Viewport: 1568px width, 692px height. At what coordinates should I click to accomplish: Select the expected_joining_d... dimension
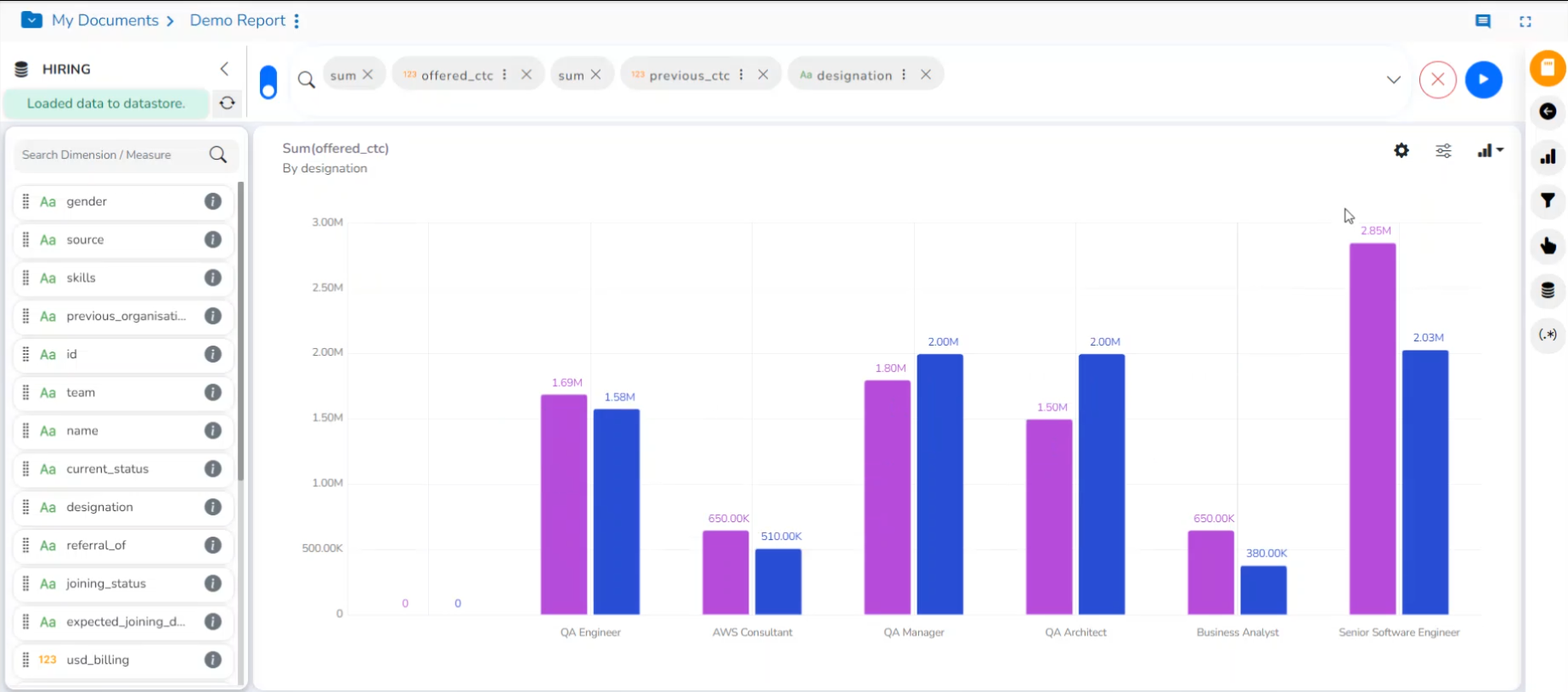(124, 622)
